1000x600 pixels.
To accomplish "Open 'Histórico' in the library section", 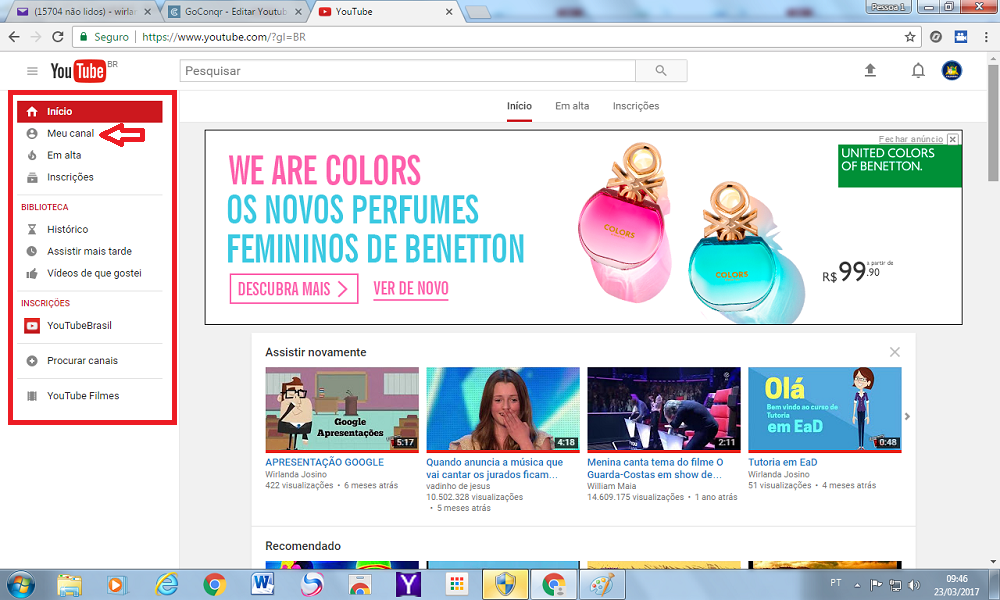I will (x=67, y=229).
